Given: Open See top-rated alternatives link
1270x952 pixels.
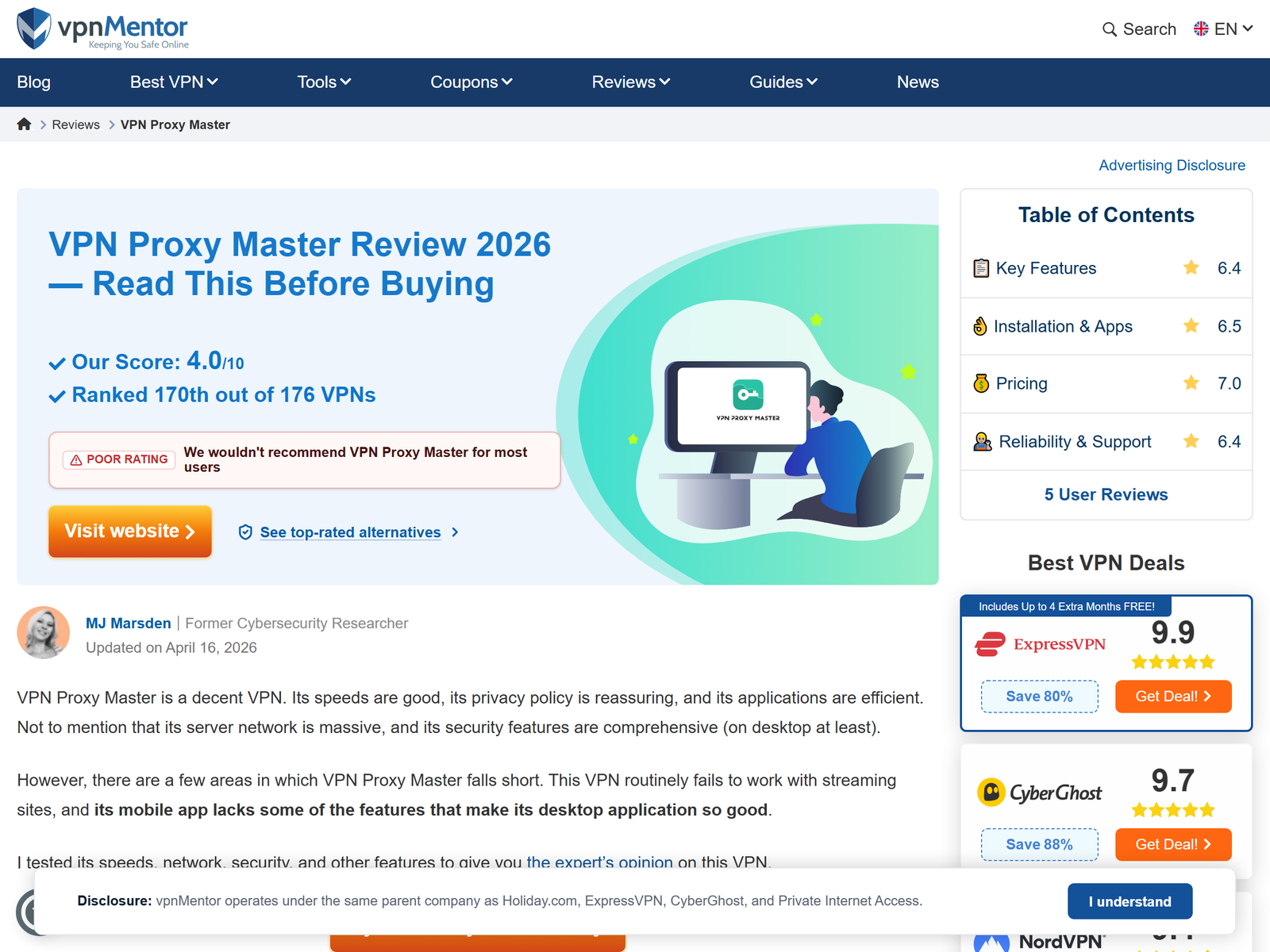Looking at the screenshot, I should [350, 532].
